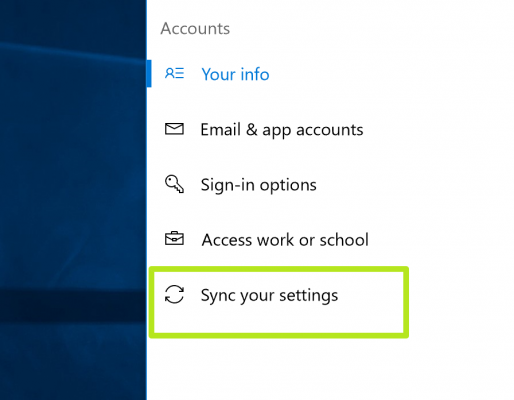Click the blue selection bar beside Your info

(x=149, y=74)
